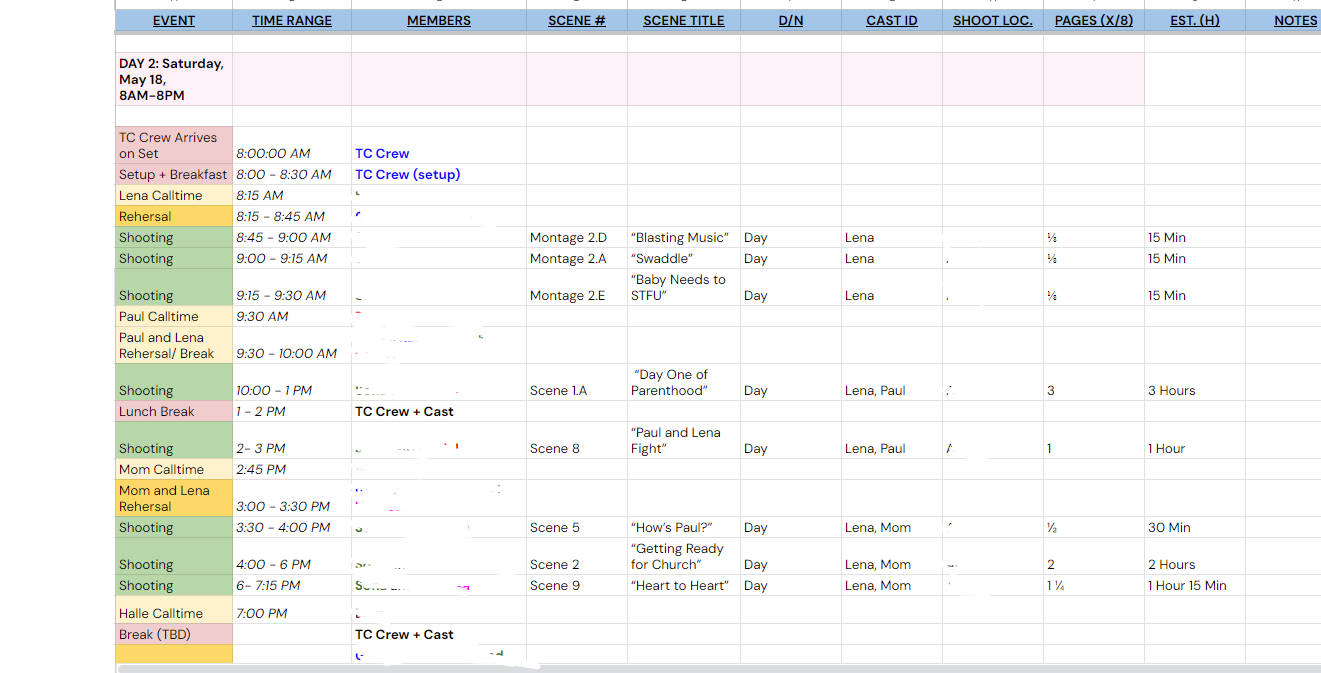Select the EVENT column header

174,20
